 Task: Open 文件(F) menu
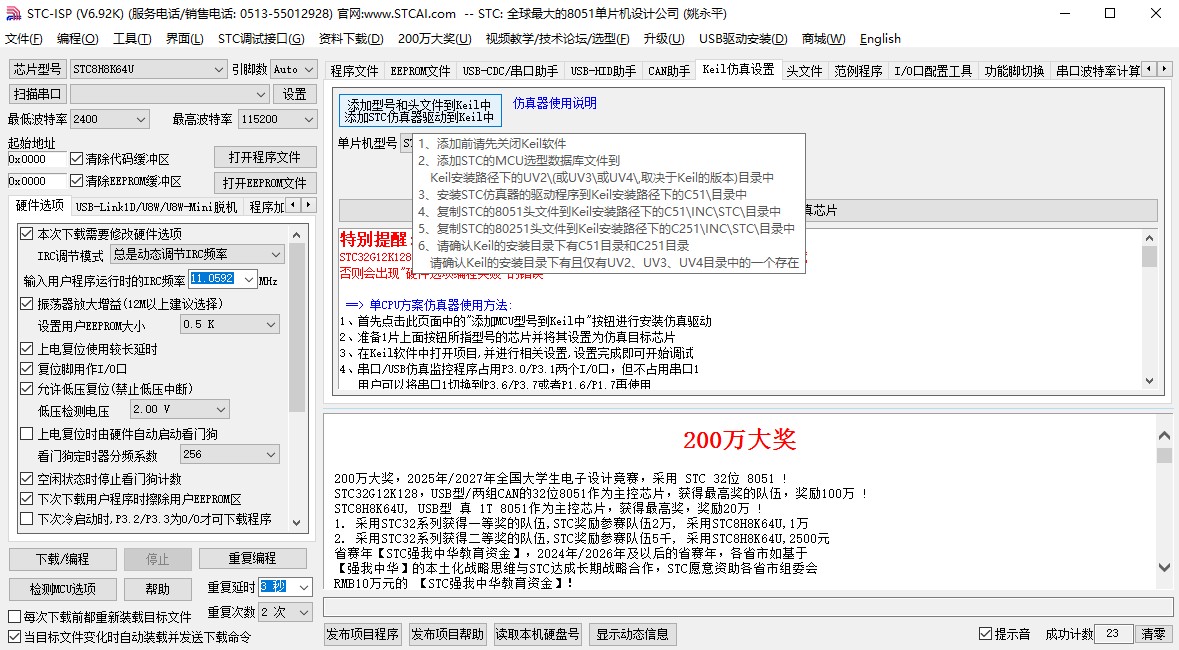tap(23, 39)
